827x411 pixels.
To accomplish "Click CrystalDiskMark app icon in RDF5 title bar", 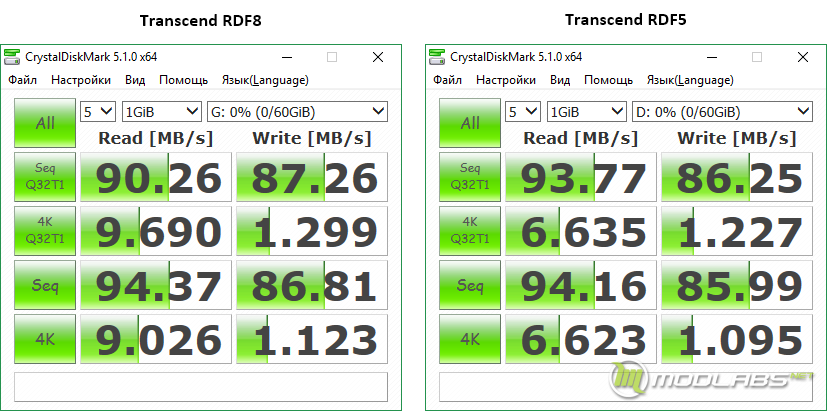I will pyautogui.click(x=437, y=57).
